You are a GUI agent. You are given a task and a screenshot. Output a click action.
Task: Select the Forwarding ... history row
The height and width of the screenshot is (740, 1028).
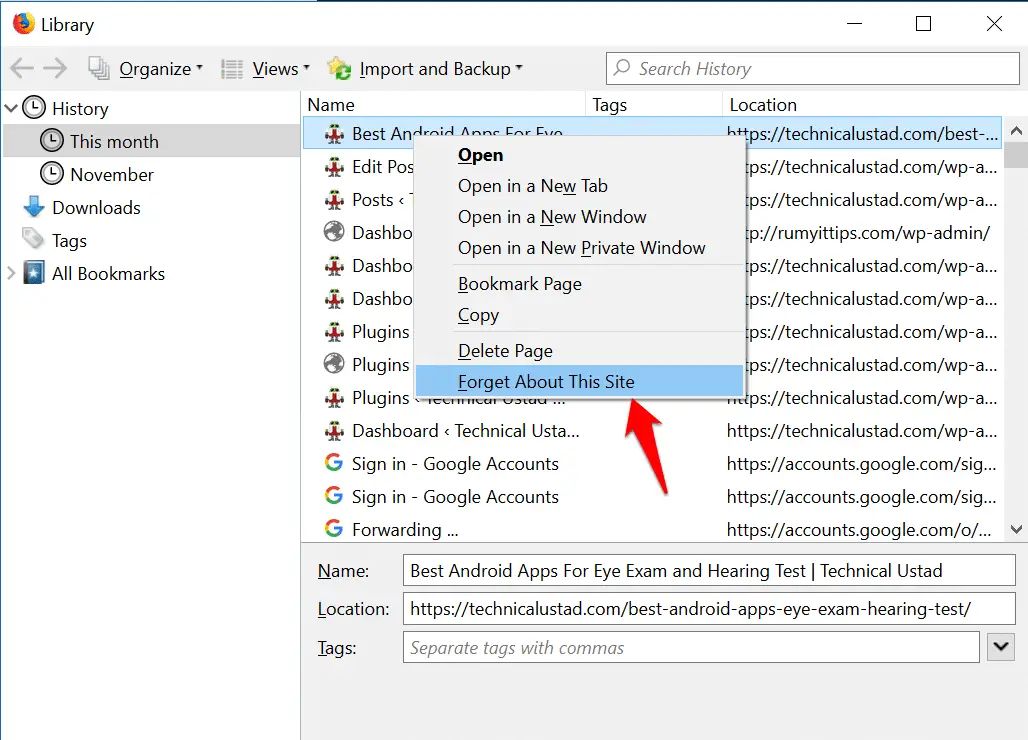click(x=654, y=530)
